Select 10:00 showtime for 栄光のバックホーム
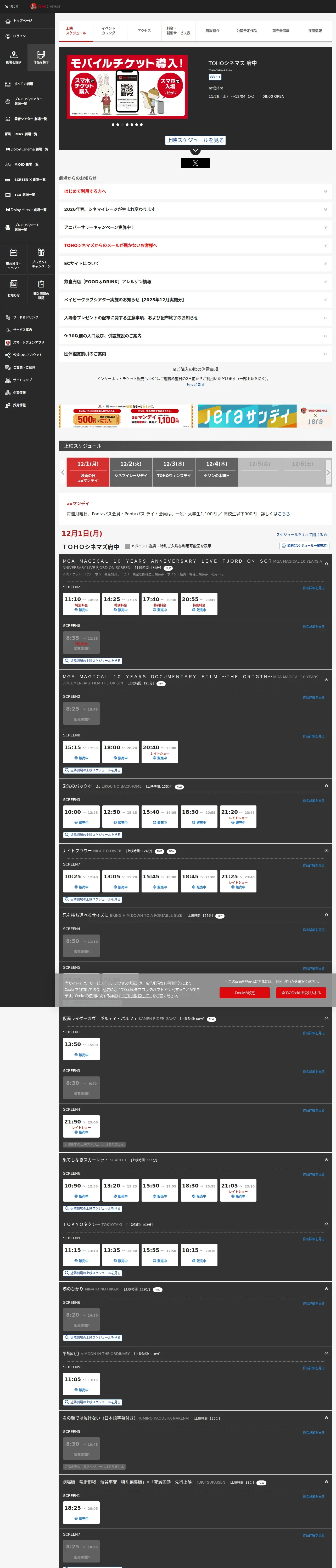 click(81, 817)
